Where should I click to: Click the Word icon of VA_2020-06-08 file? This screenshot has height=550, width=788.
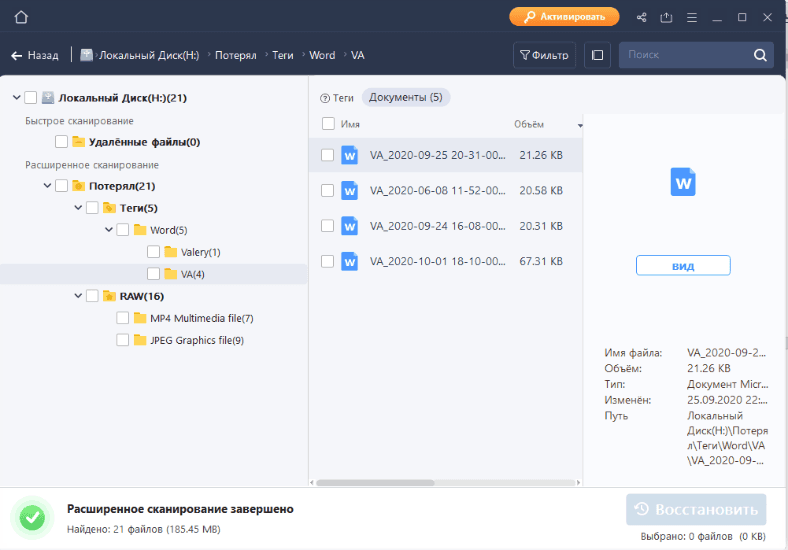(x=349, y=190)
